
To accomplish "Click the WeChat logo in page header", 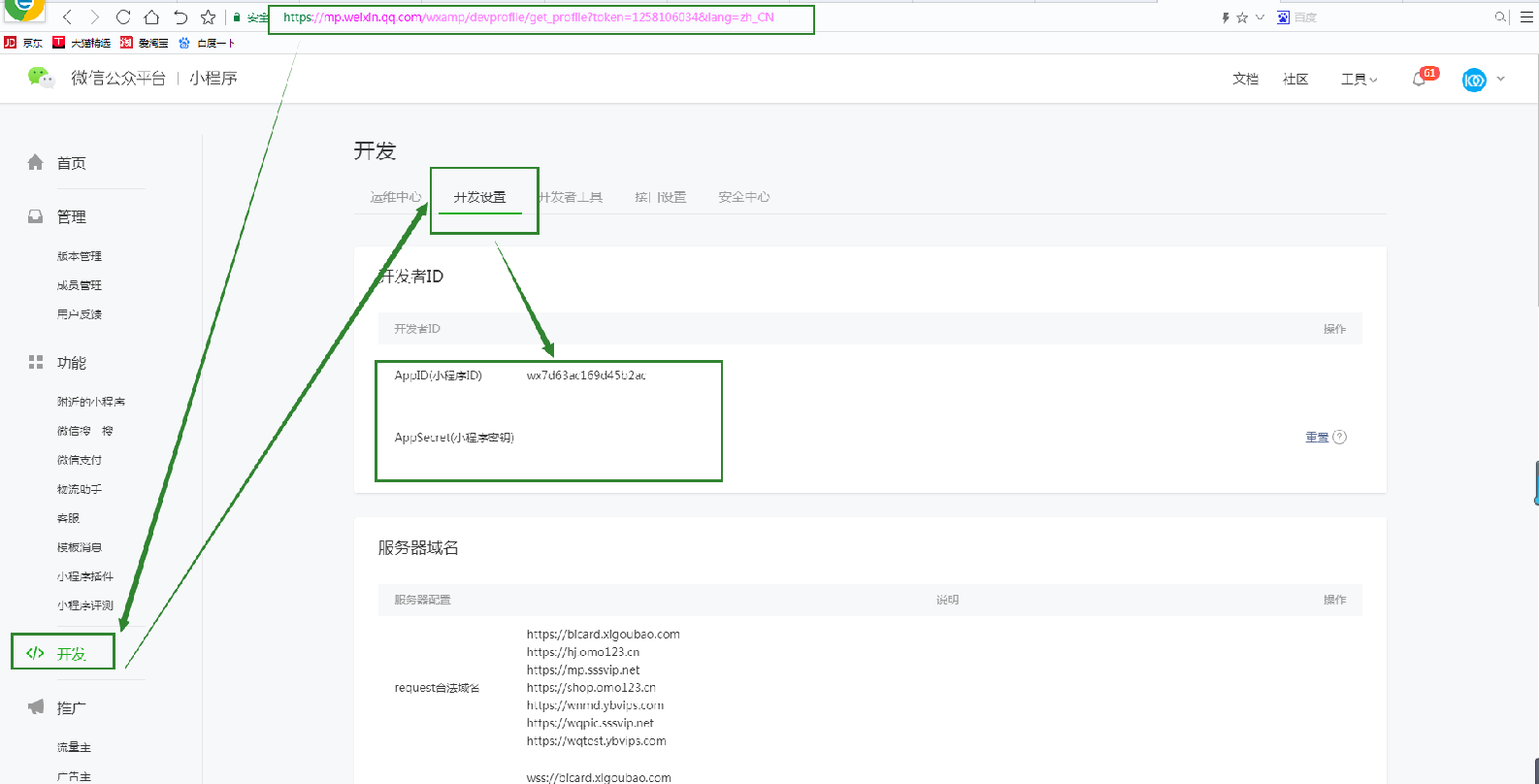I will tap(41, 78).
